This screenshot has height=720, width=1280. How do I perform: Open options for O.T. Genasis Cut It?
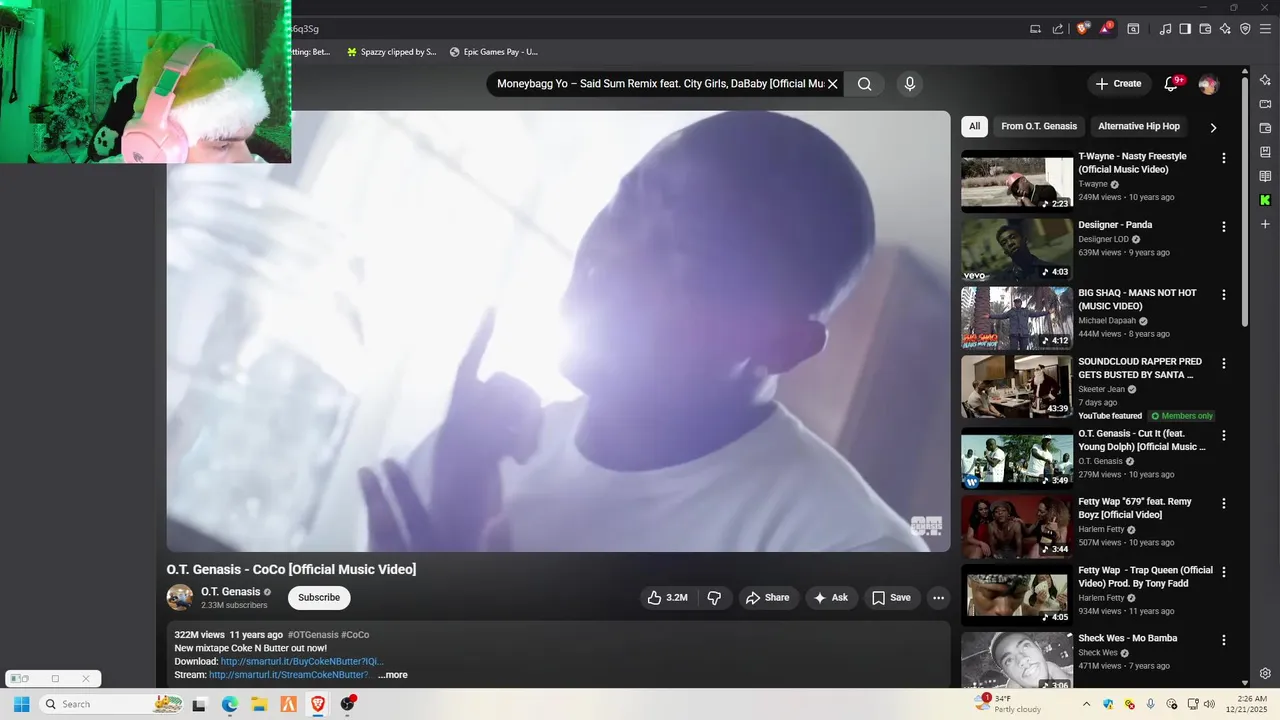pyautogui.click(x=1223, y=436)
